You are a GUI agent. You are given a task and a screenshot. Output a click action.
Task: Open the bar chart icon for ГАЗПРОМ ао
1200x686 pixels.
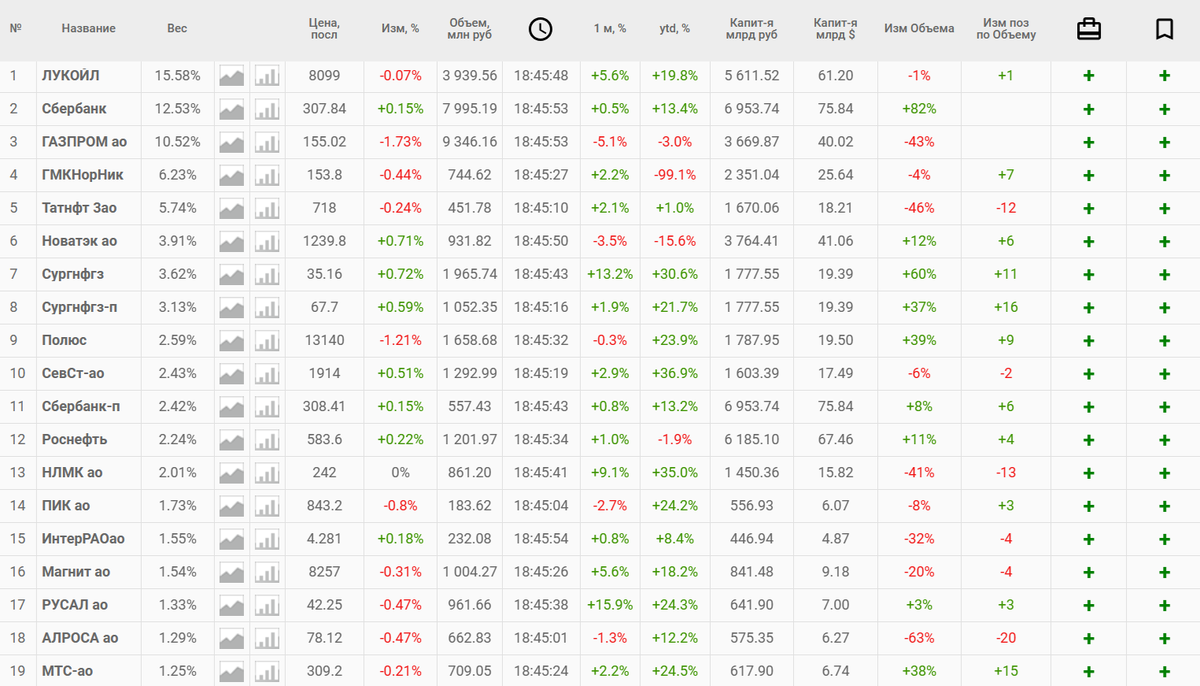pyautogui.click(x=267, y=142)
